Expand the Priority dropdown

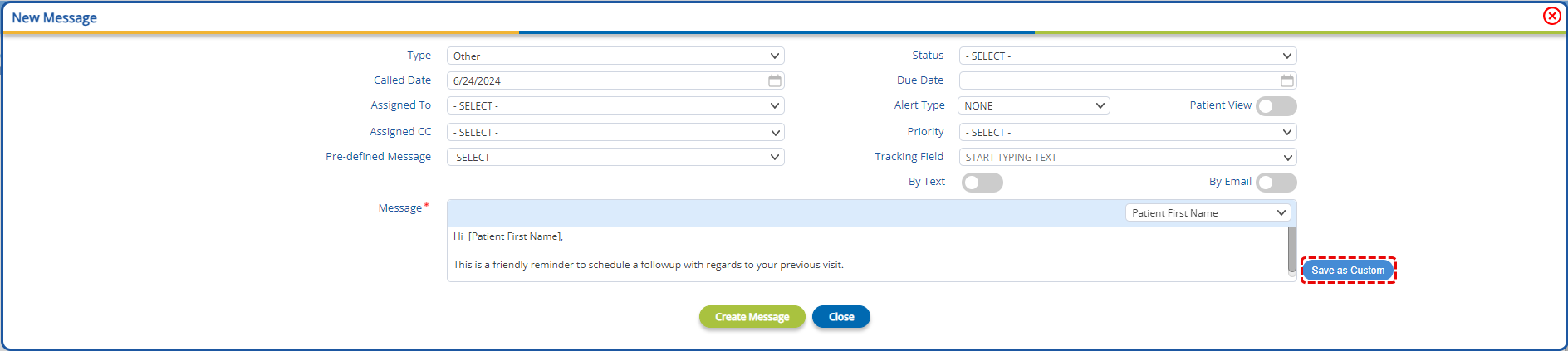click(x=1128, y=132)
